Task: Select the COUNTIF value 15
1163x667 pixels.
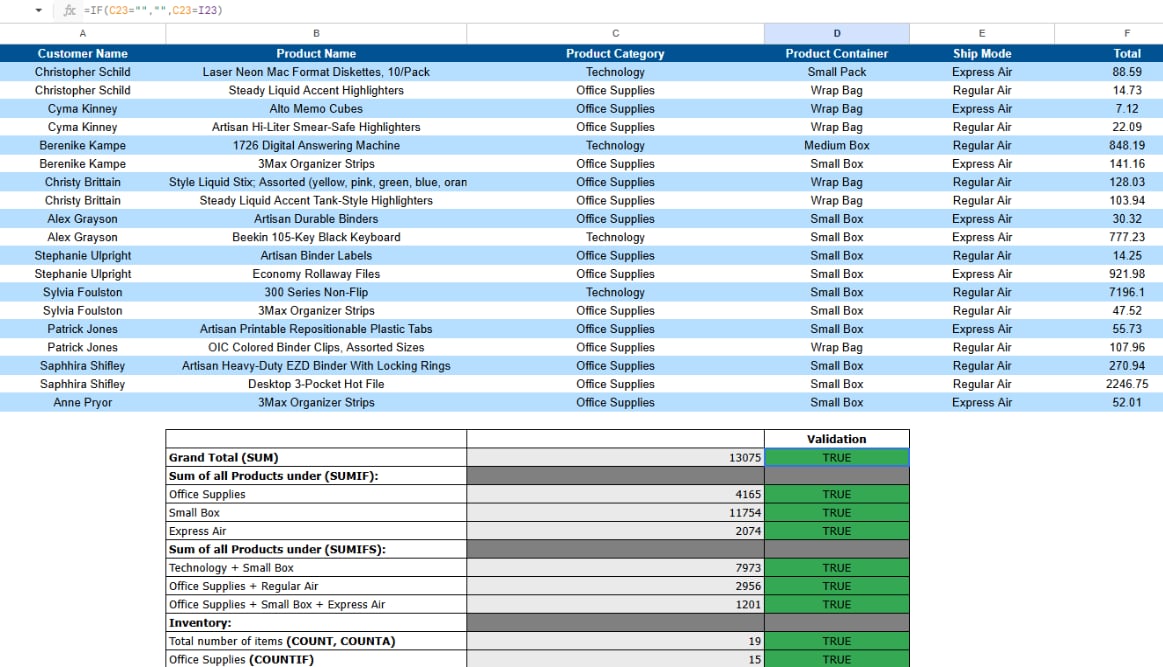Action: [616, 659]
